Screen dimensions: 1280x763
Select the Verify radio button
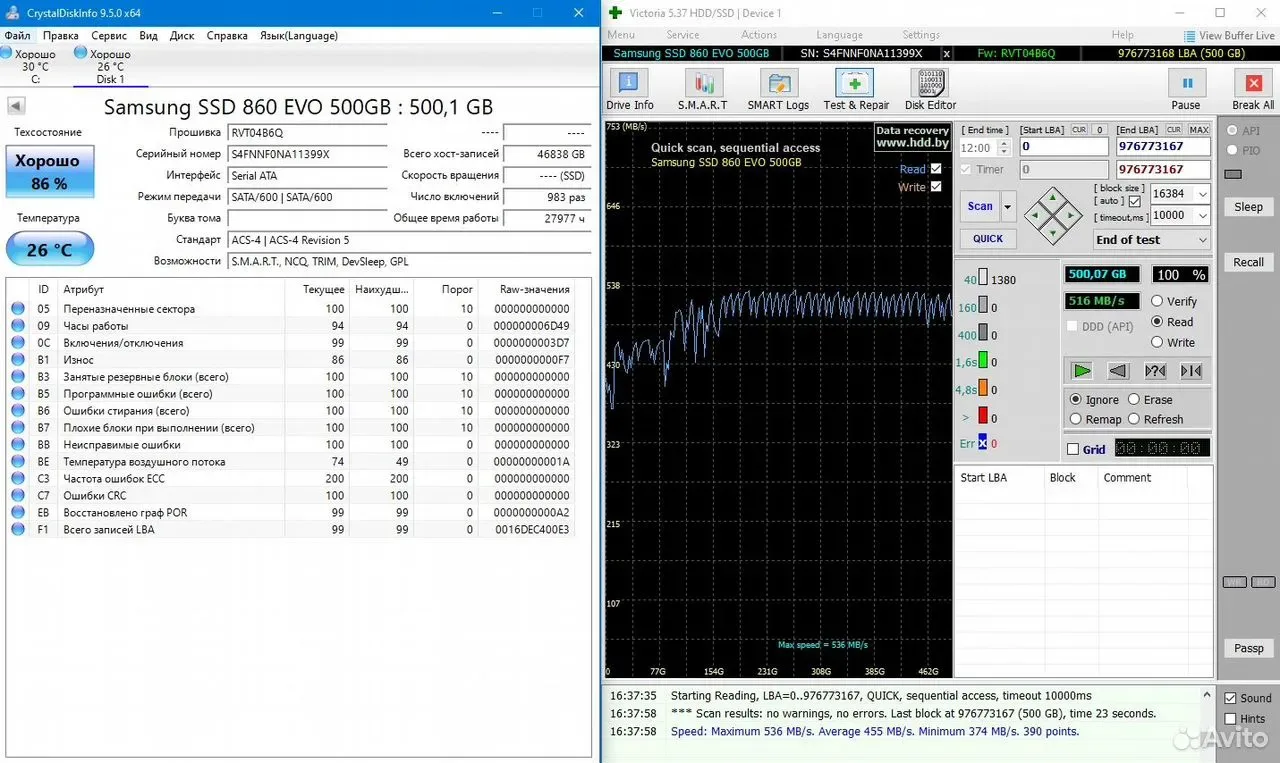1157,301
